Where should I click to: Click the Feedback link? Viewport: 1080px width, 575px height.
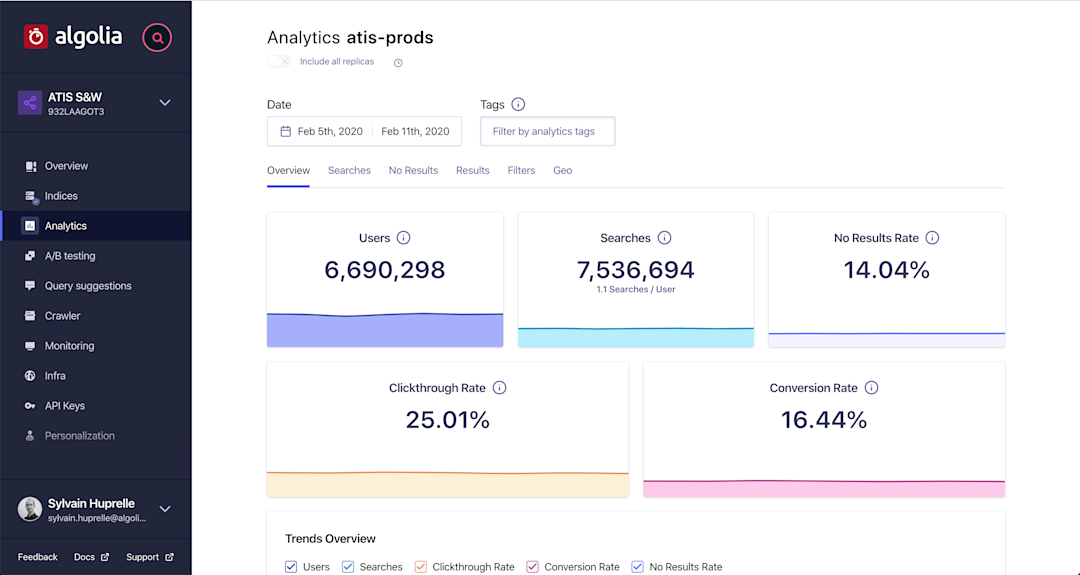[38, 557]
